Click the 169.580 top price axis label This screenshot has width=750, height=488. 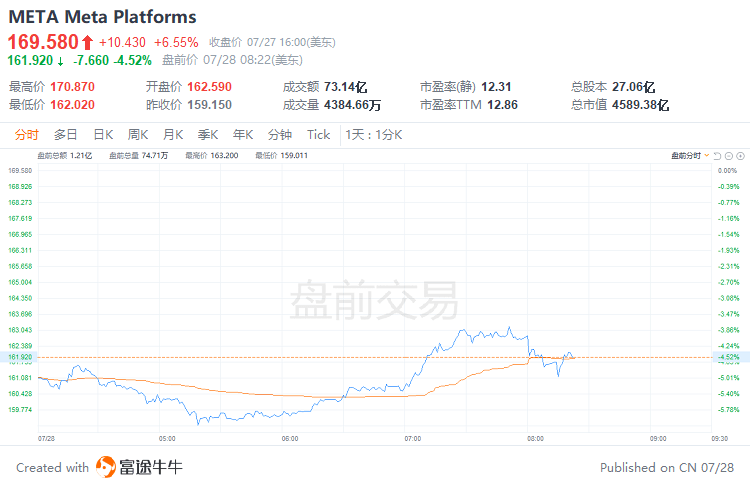click(x=20, y=170)
